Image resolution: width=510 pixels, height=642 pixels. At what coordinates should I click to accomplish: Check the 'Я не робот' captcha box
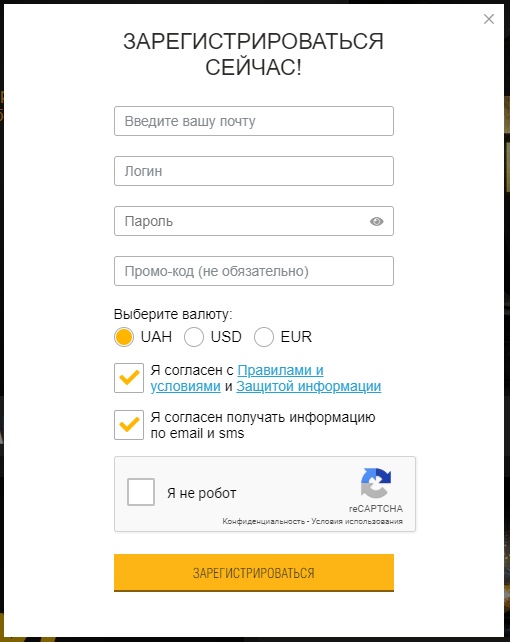coord(141,492)
